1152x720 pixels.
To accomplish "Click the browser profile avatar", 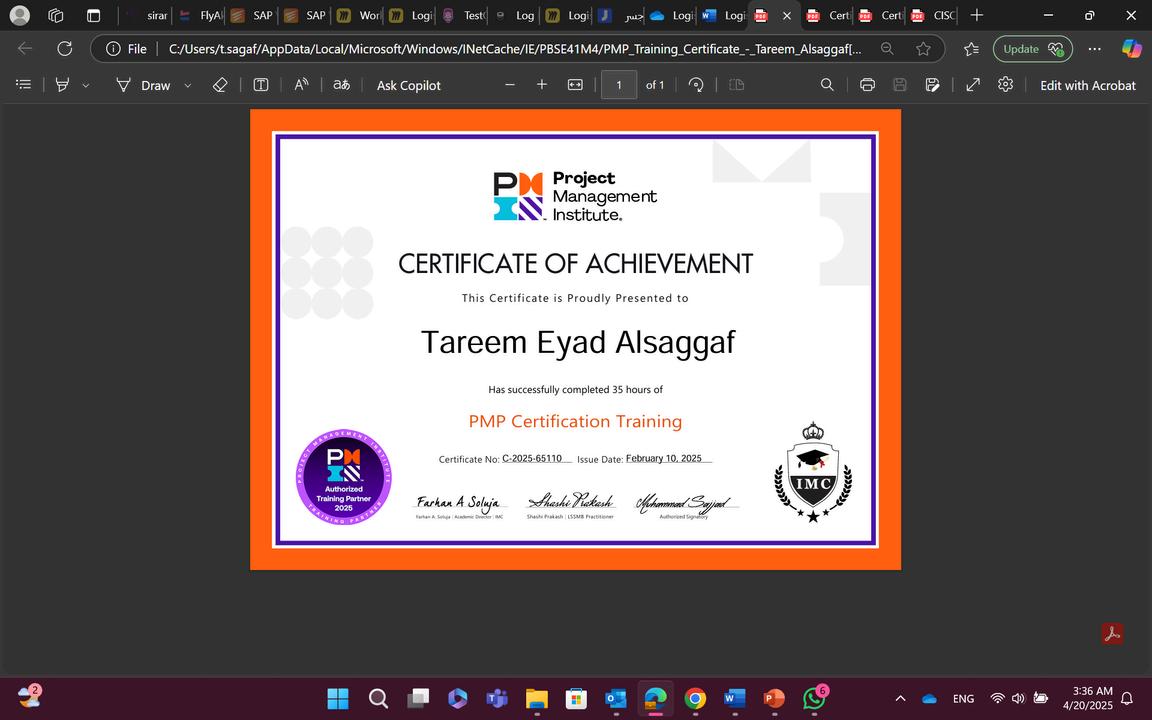I will point(20,15).
